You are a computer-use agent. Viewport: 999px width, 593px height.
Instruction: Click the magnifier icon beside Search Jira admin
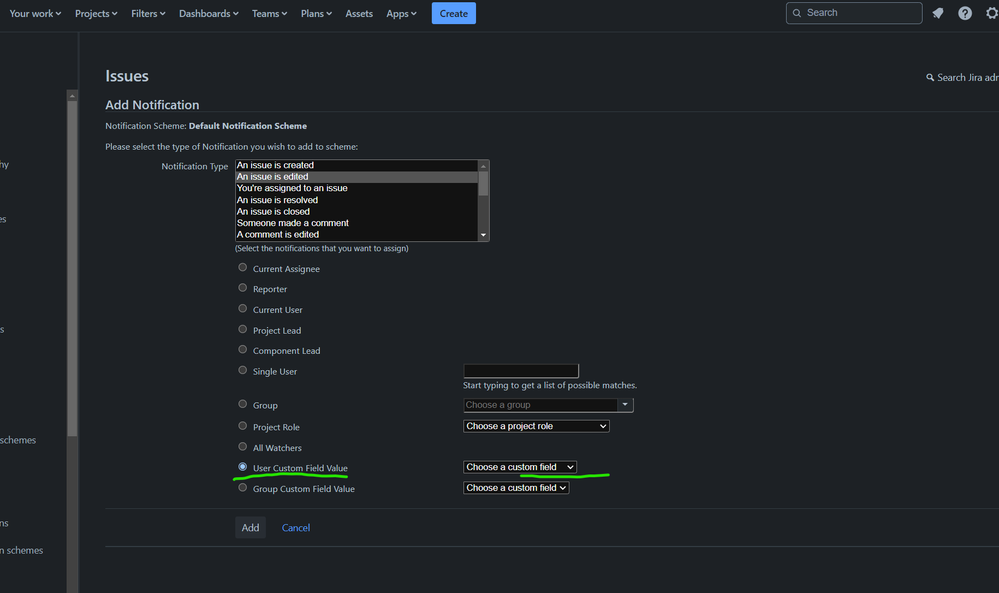pyautogui.click(x=930, y=77)
